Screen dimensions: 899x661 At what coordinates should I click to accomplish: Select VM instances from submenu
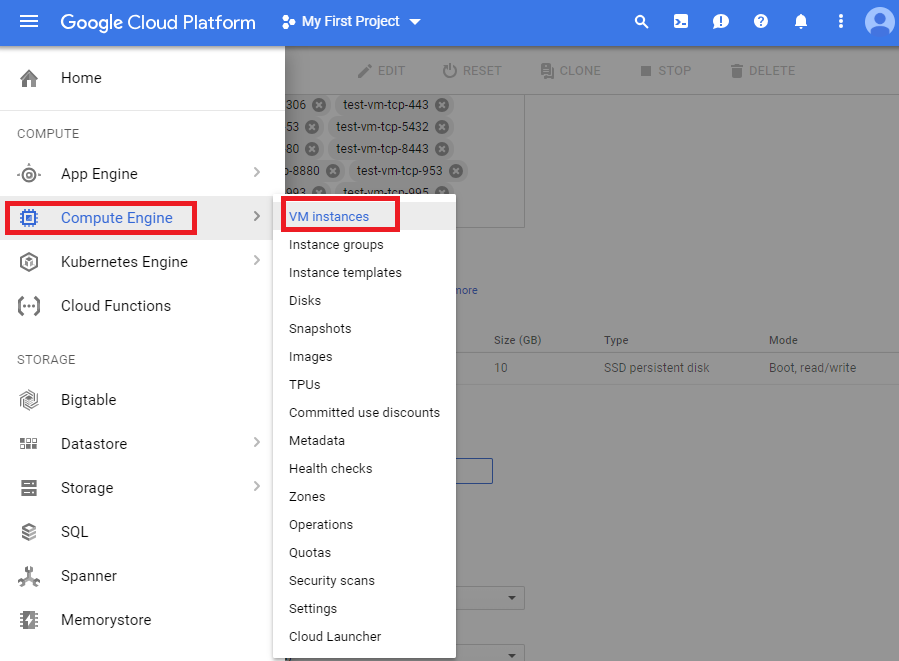329,217
